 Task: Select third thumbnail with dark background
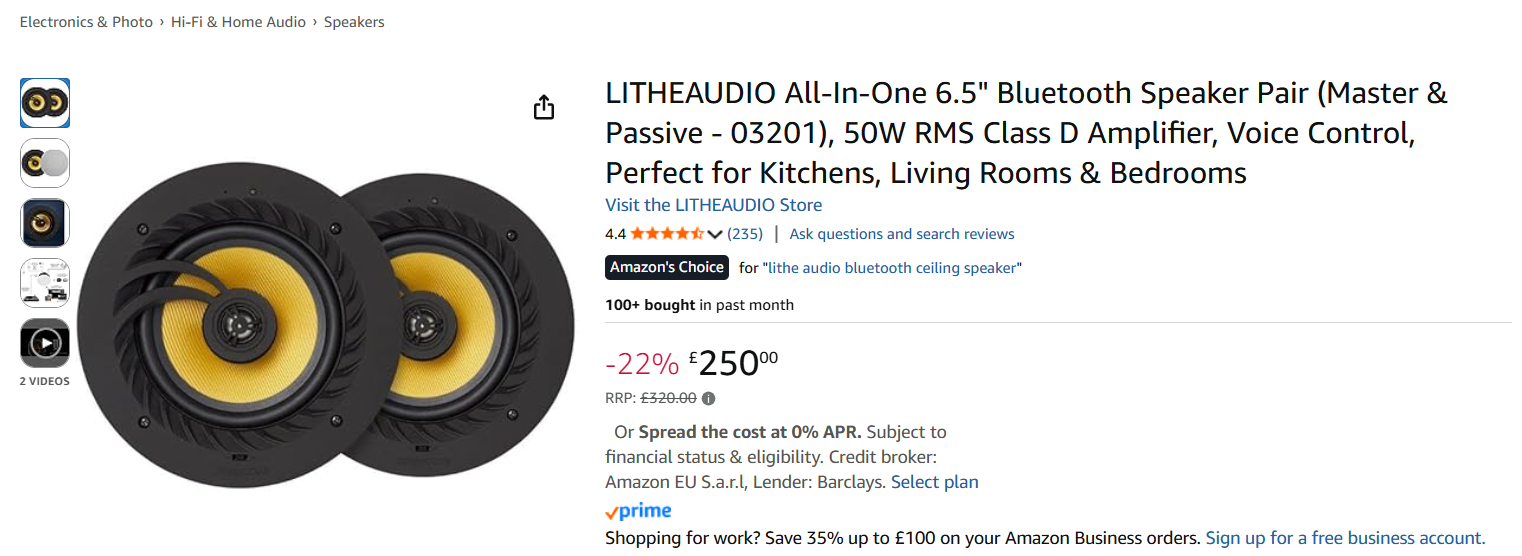(45, 223)
